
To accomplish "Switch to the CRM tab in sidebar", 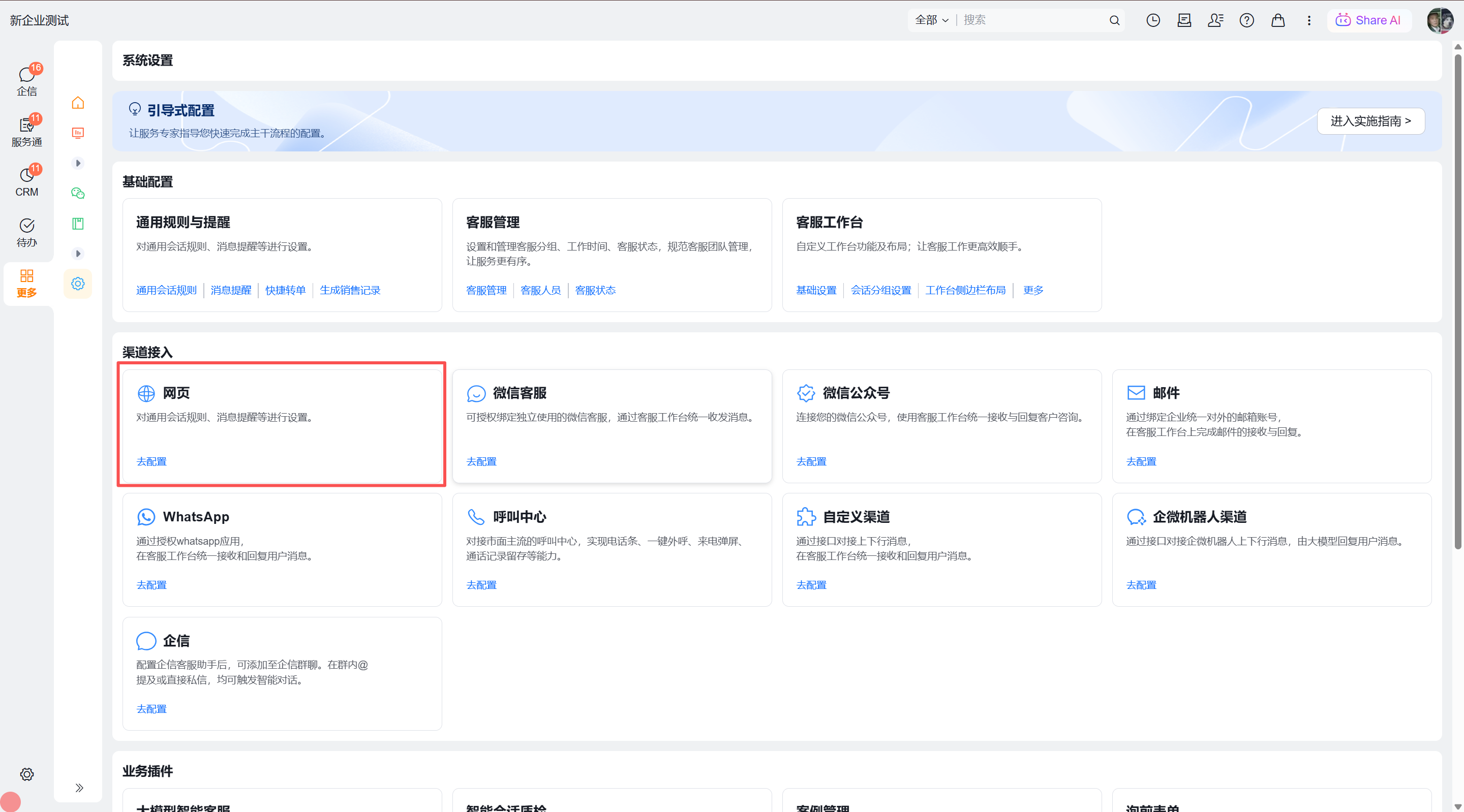I will click(27, 181).
